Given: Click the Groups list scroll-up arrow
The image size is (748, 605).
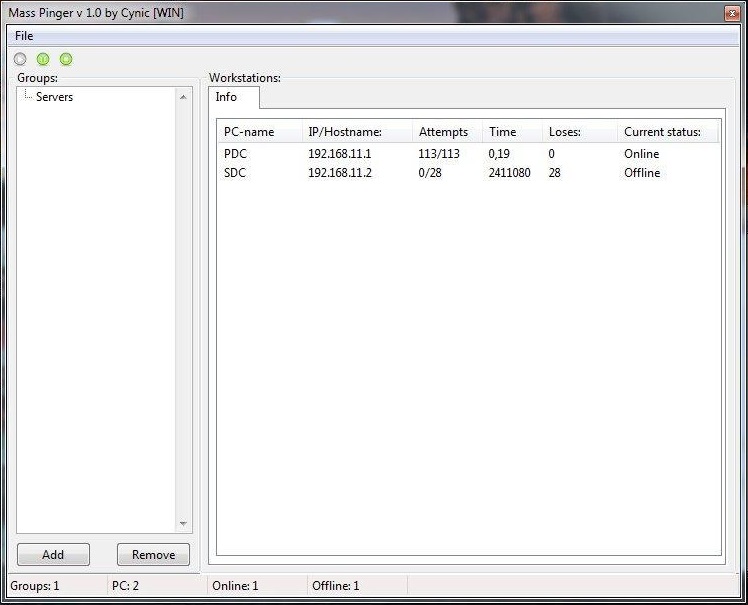Looking at the screenshot, I should (183, 97).
